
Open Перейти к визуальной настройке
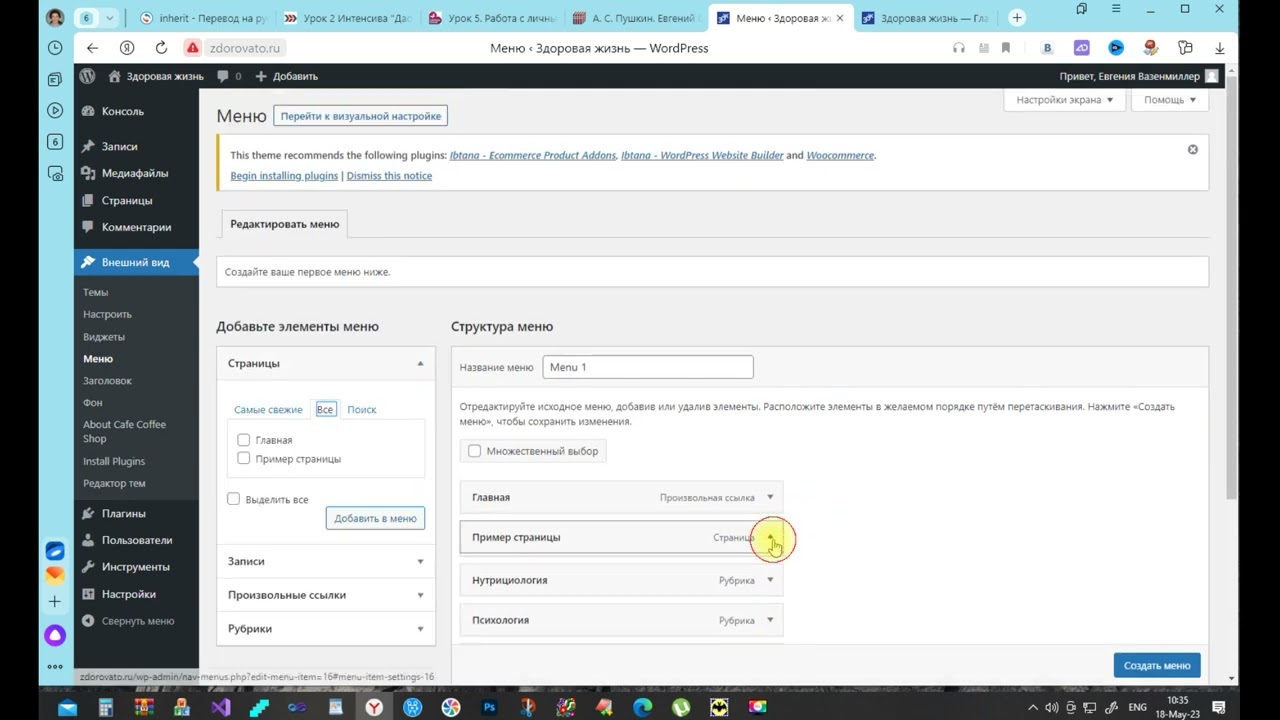coord(361,116)
